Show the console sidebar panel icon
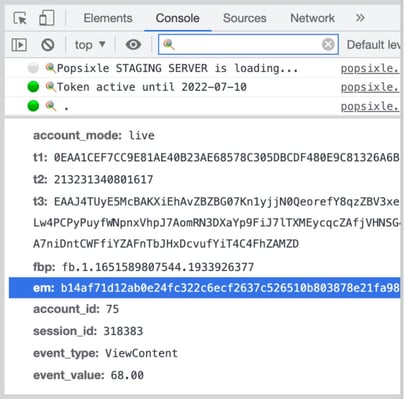 [19, 44]
